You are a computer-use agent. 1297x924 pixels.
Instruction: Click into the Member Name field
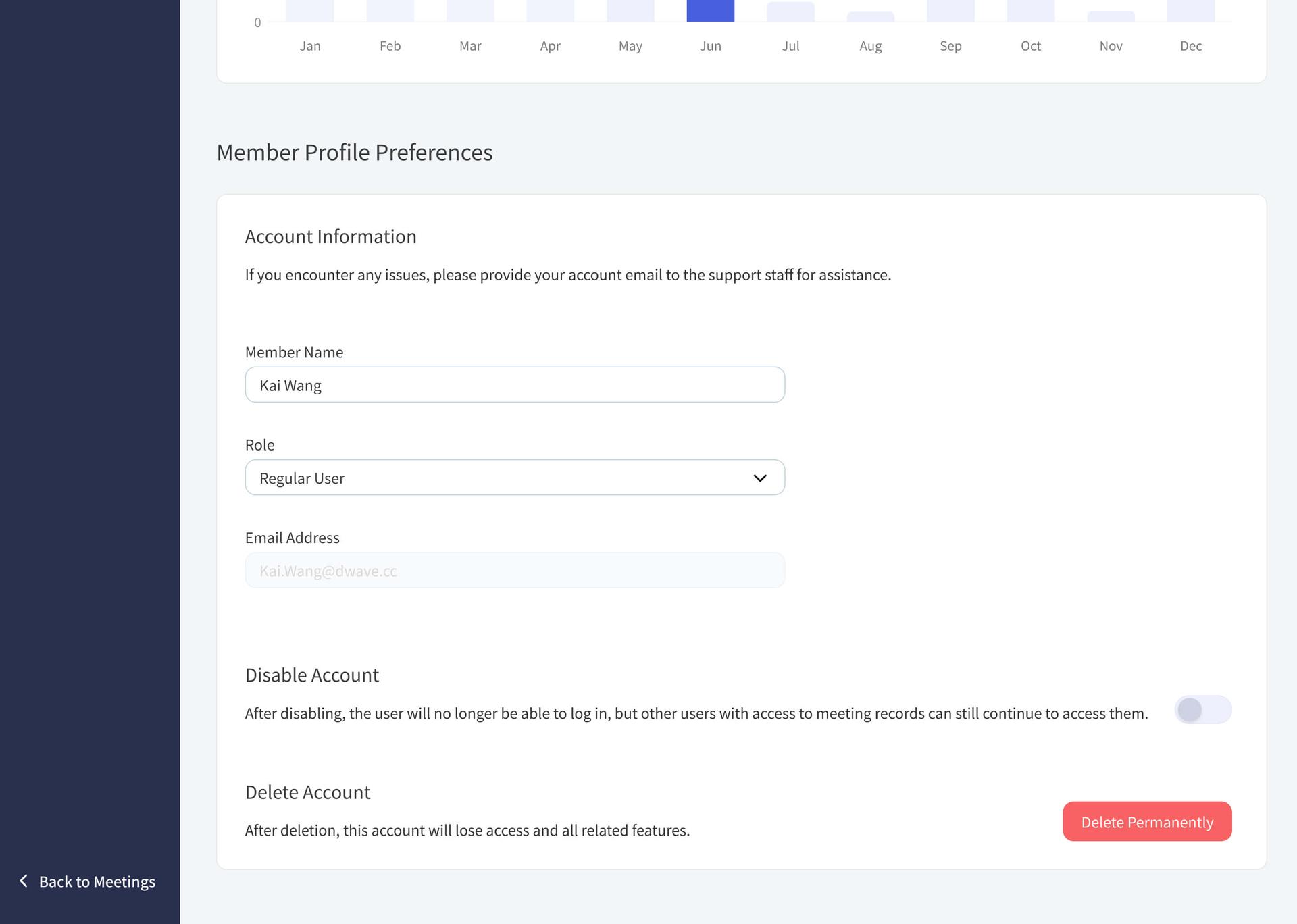514,385
